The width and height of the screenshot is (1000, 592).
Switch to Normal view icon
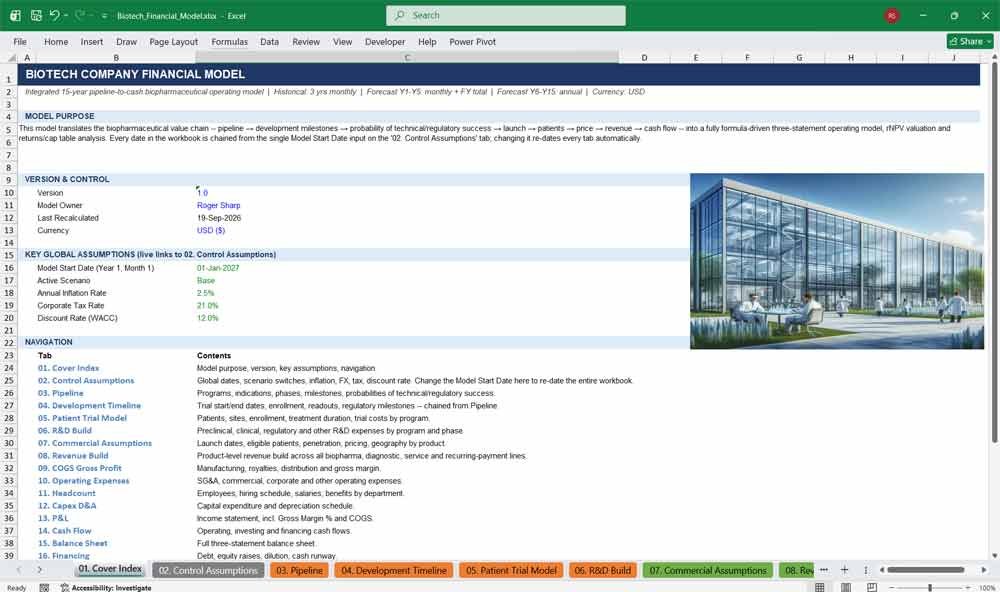820,587
